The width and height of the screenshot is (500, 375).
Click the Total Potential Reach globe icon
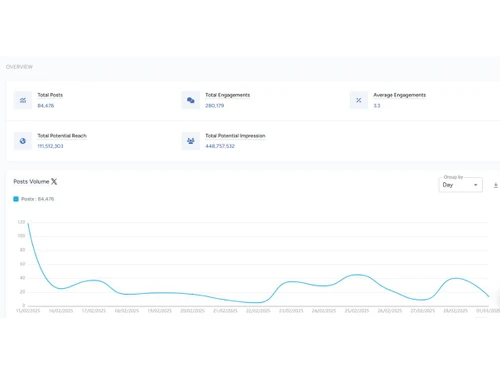(23, 141)
